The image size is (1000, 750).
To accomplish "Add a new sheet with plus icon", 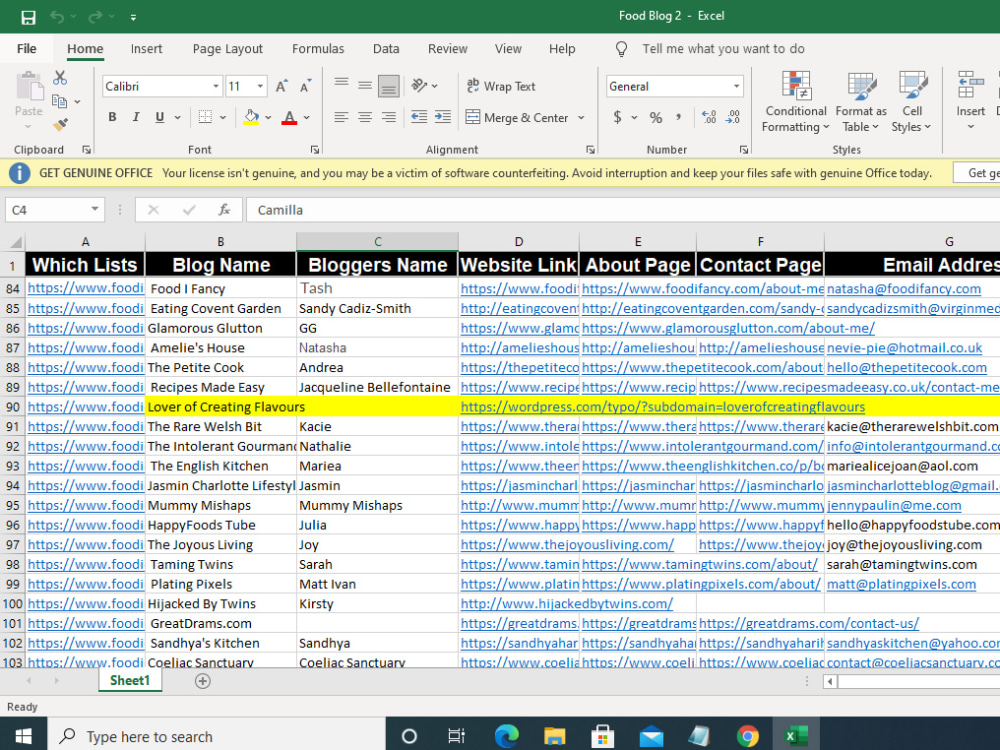I will coord(202,681).
